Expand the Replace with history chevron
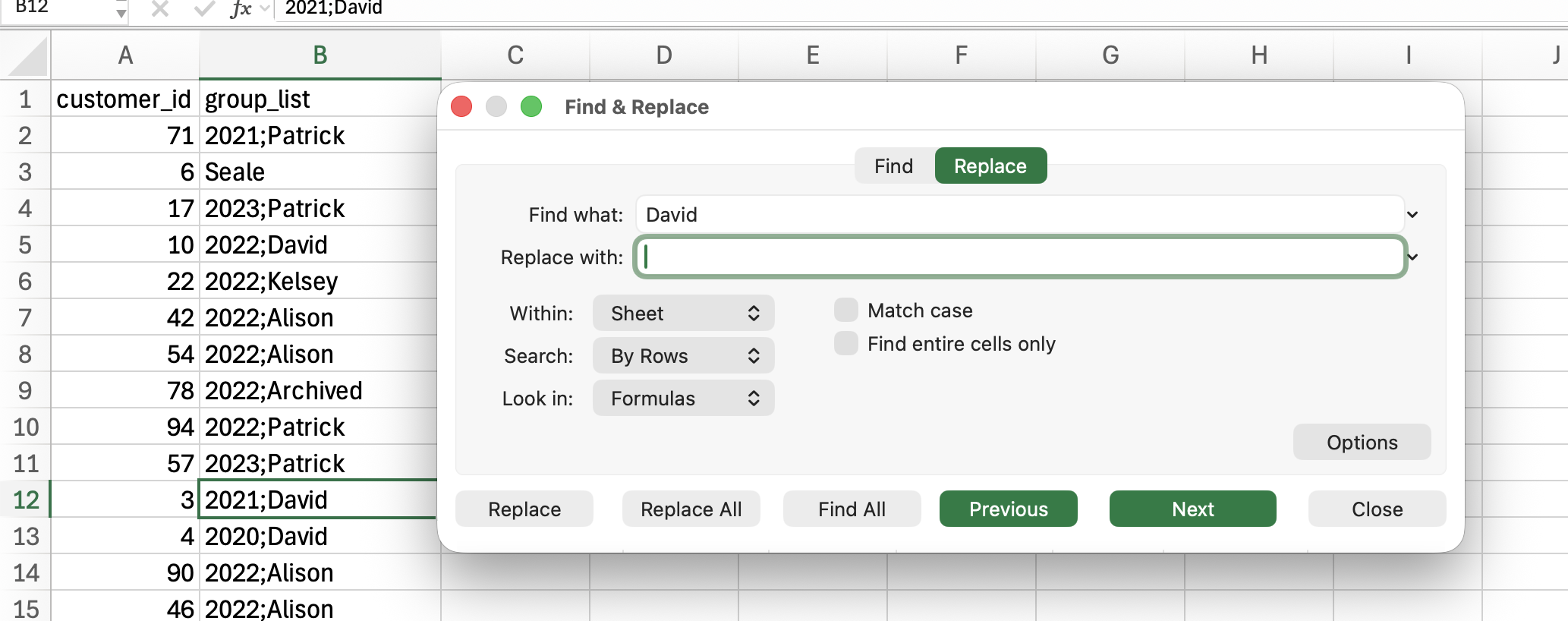 (1412, 257)
